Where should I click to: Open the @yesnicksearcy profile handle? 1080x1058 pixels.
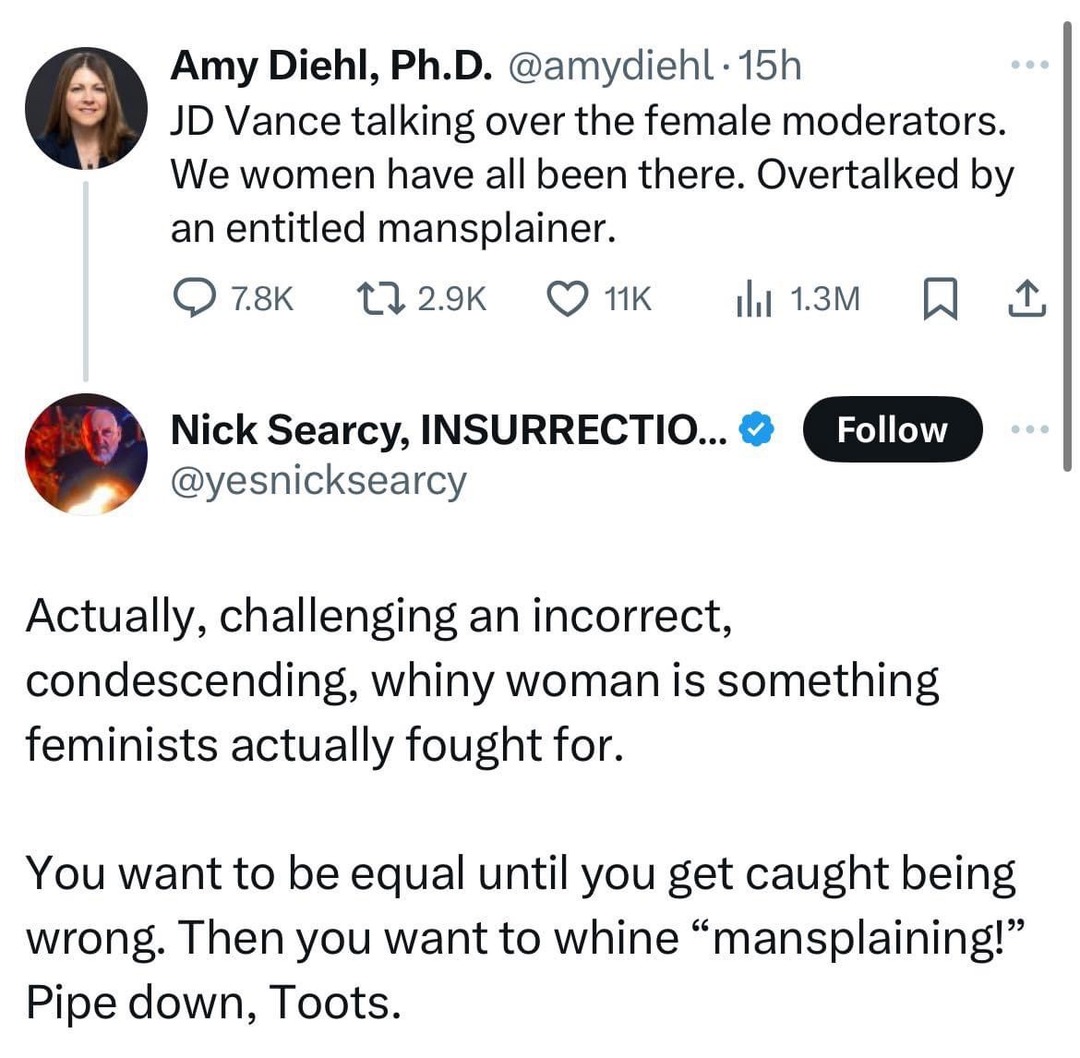(x=318, y=480)
